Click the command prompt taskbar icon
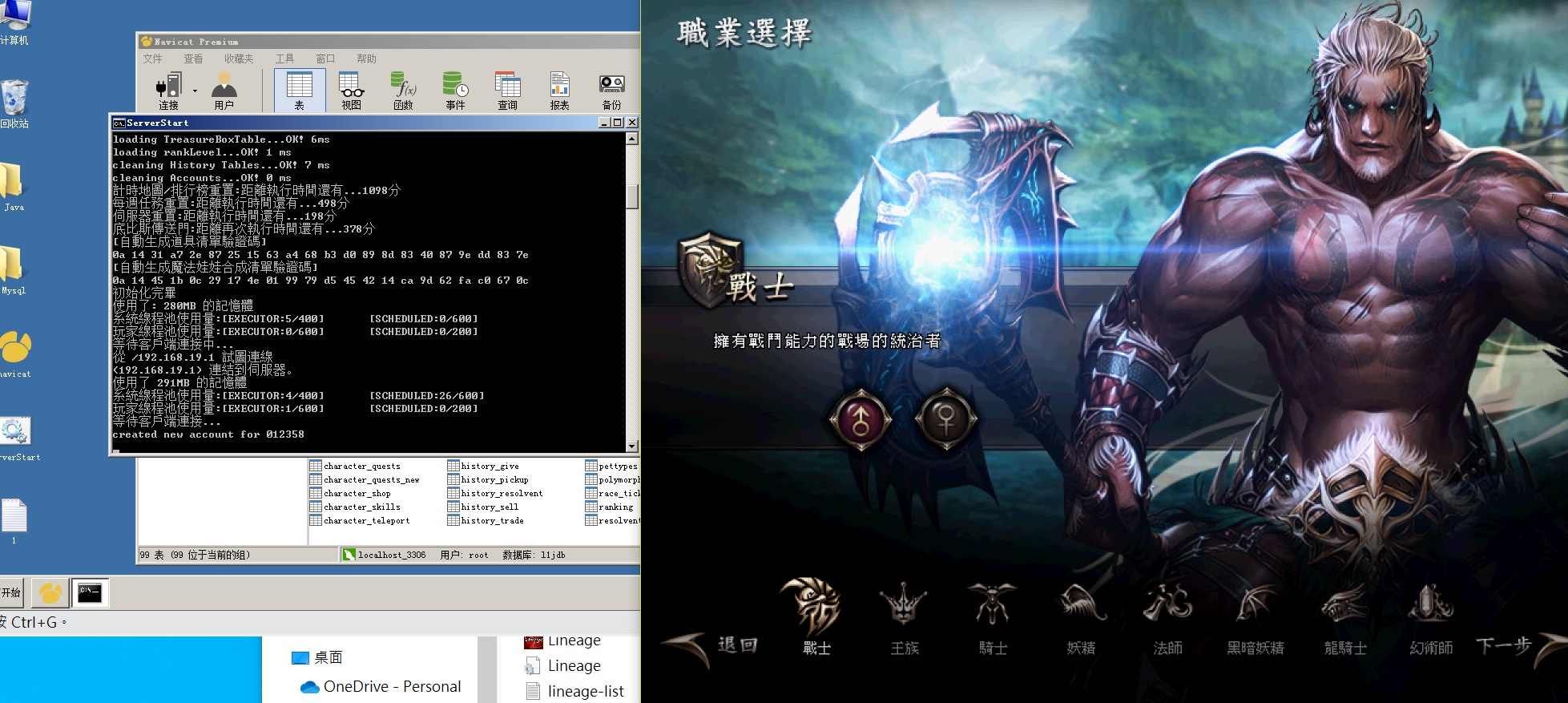This screenshot has height=703, width=1568. [x=90, y=593]
